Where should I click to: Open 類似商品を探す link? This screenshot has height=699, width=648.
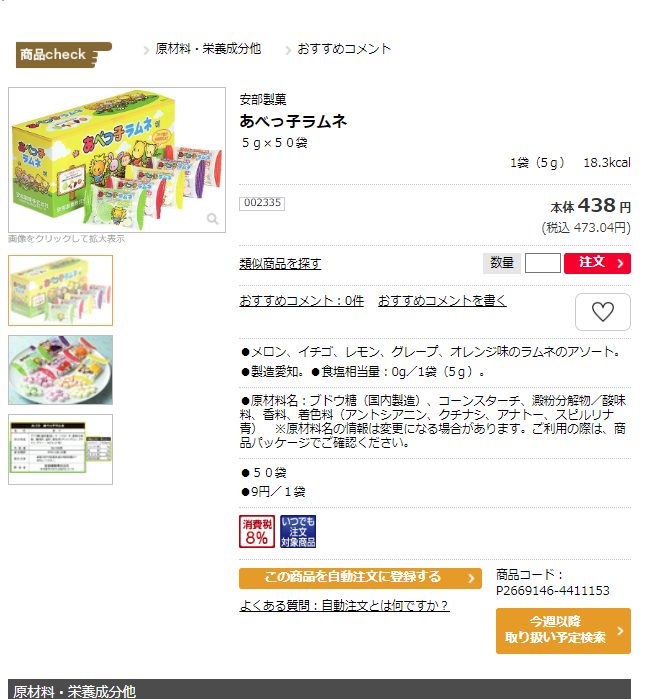[280, 263]
